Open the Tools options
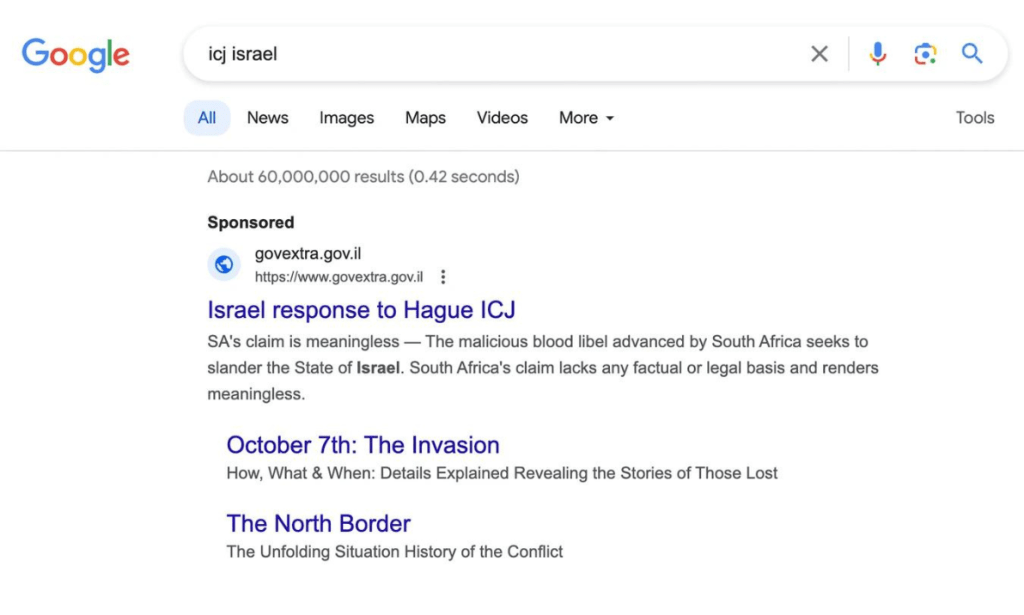Image resolution: width=1024 pixels, height=615 pixels. click(975, 118)
